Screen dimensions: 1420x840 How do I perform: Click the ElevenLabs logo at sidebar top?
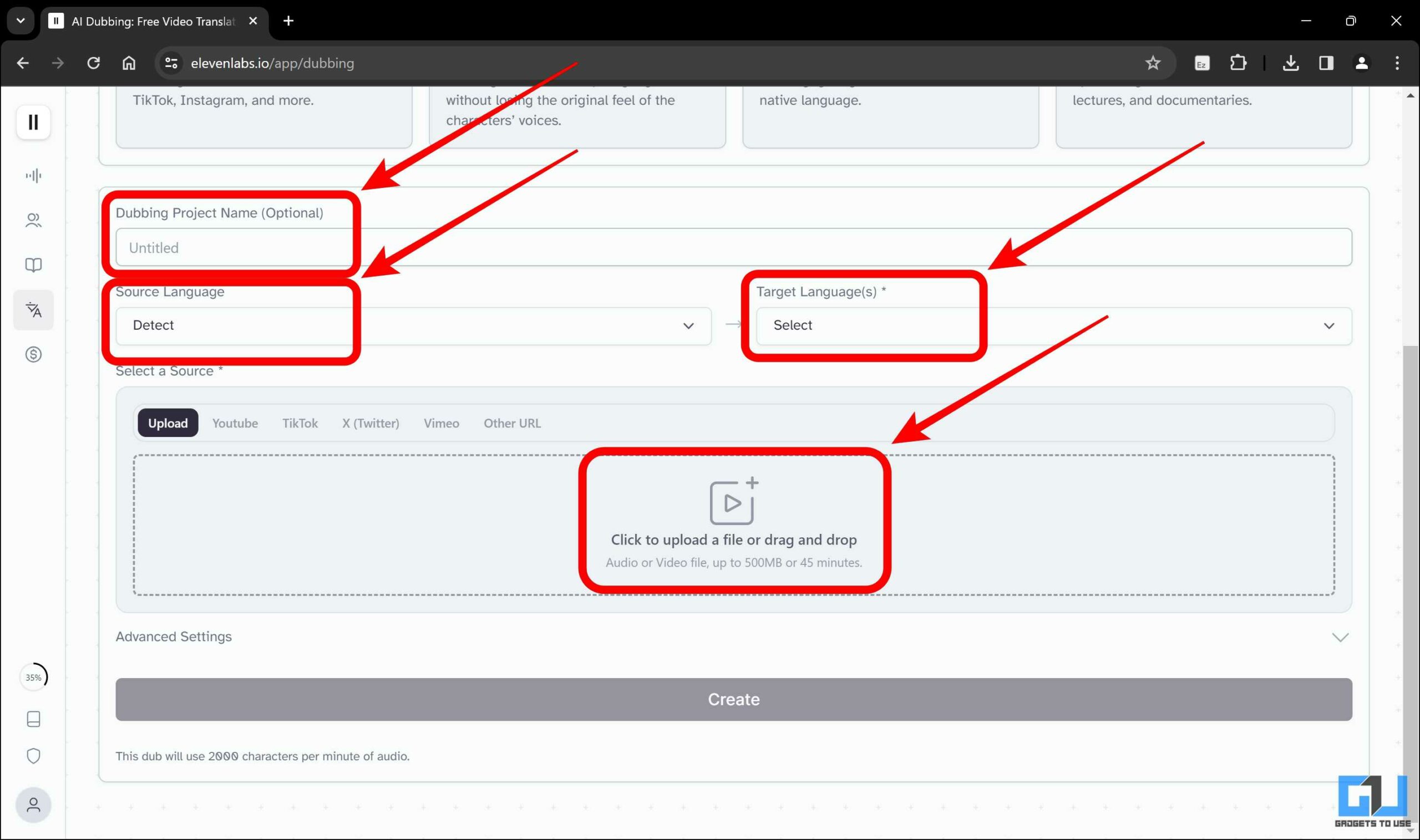pos(33,121)
